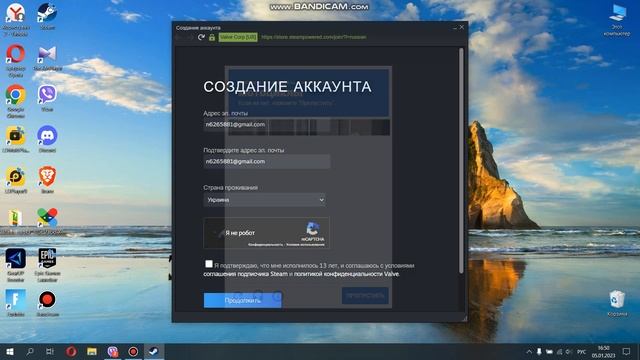This screenshot has width=640, height=360.
Task: Click the network icon in system tray
Action: coord(559,351)
